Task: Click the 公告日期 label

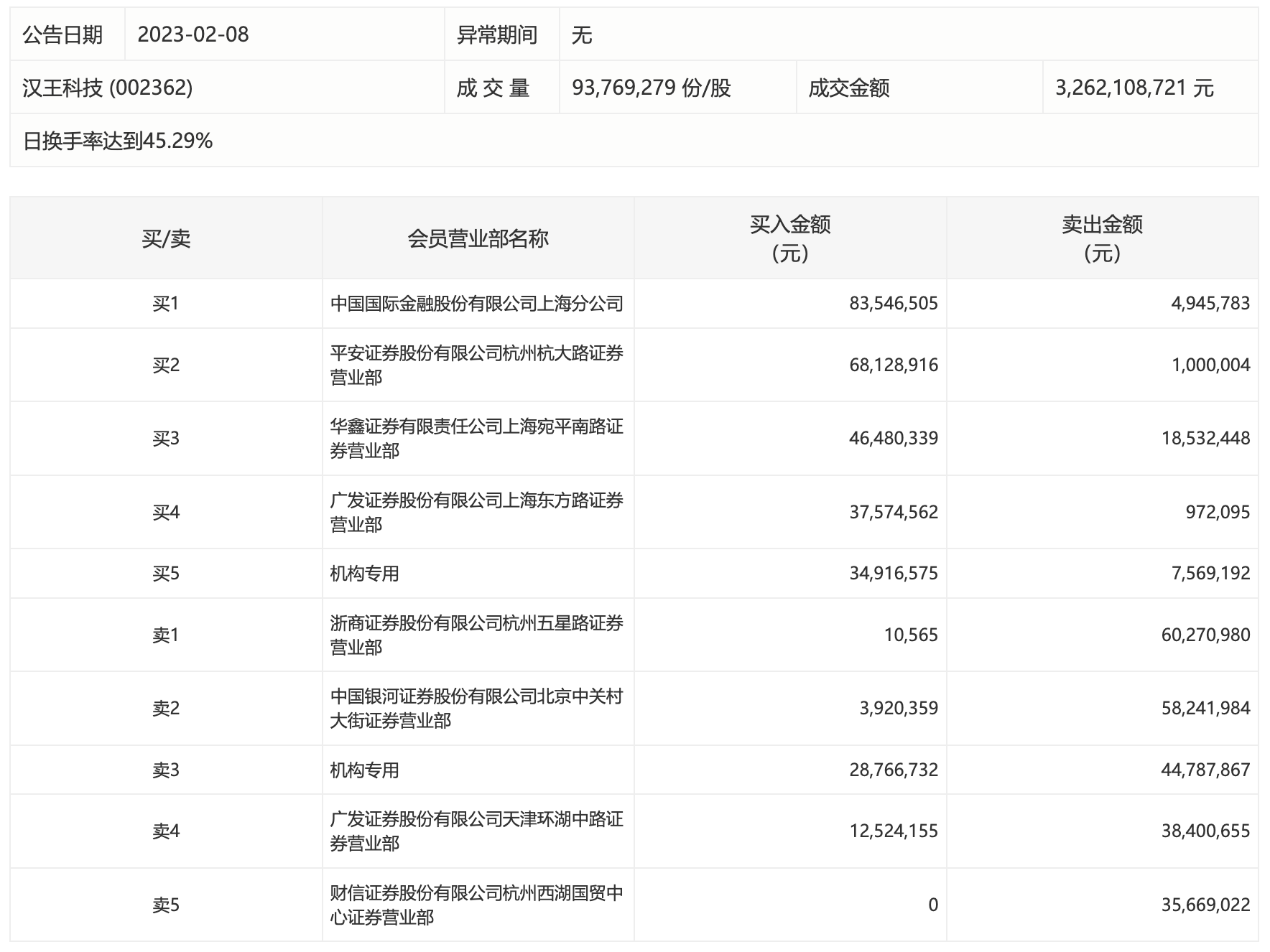Action: [x=62, y=34]
